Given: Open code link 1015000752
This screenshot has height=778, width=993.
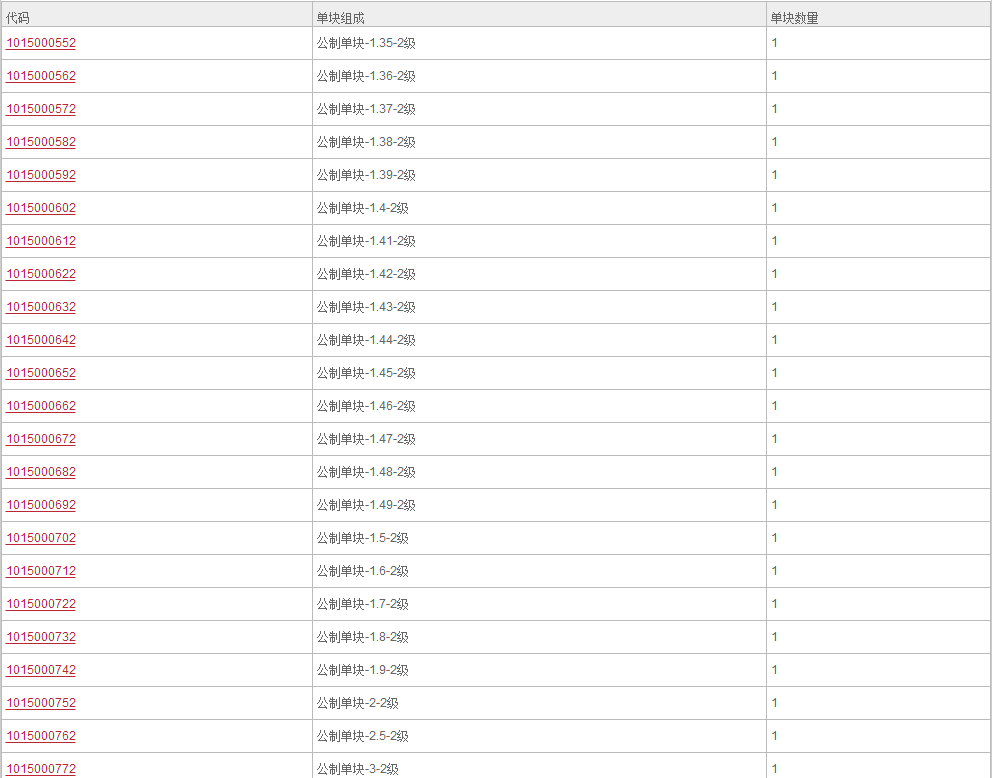Looking at the screenshot, I should pyautogui.click(x=41, y=703).
